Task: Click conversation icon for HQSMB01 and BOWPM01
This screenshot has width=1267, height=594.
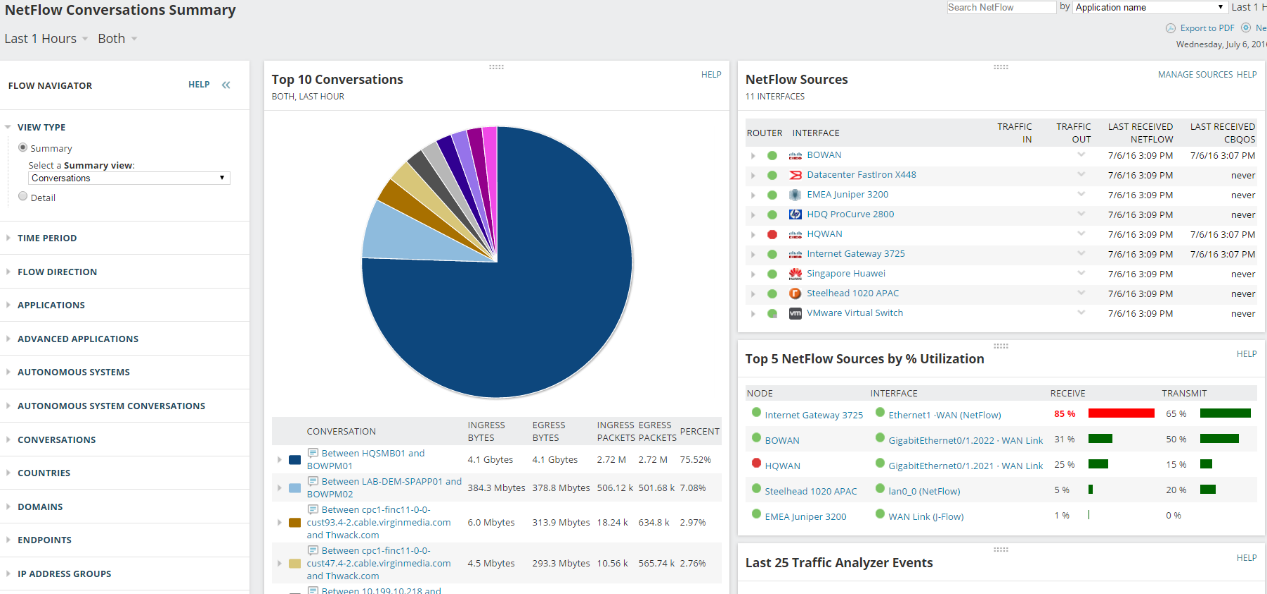Action: pyautogui.click(x=313, y=453)
